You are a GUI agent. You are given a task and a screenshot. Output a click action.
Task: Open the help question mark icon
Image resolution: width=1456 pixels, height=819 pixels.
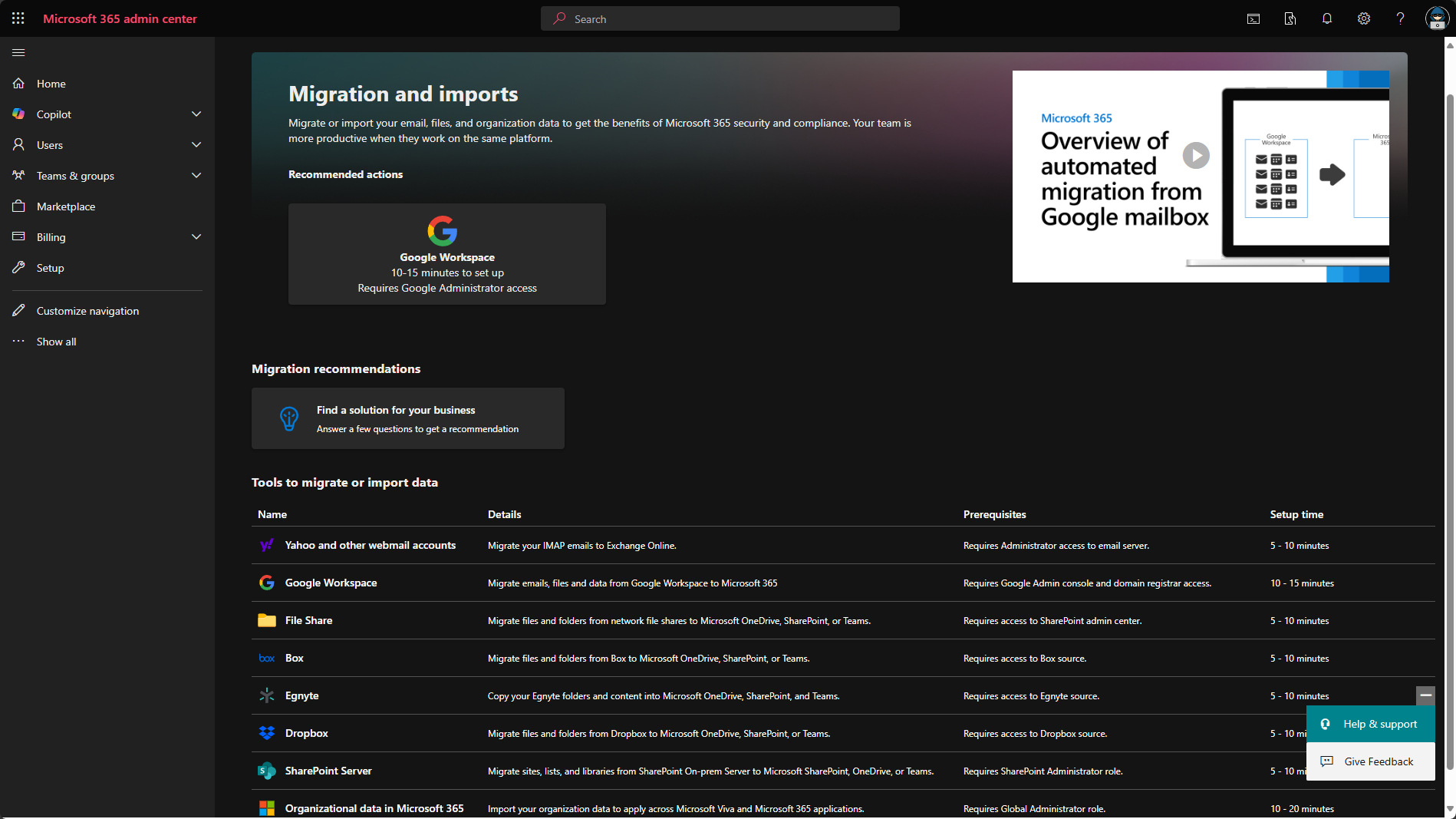click(x=1401, y=18)
